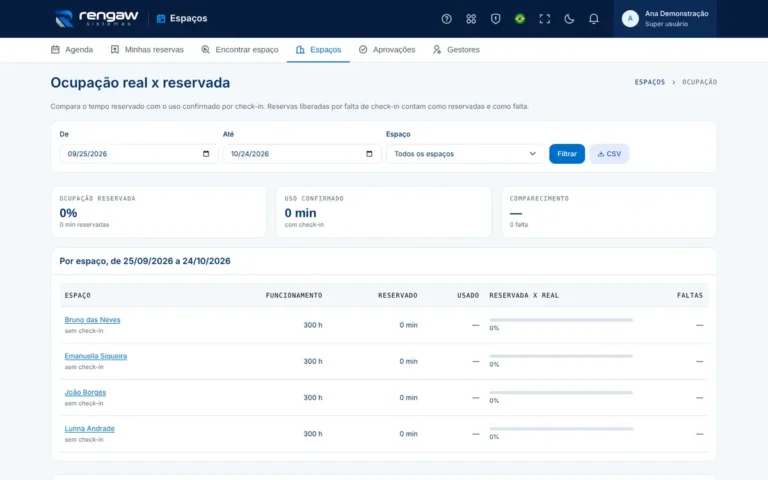Open the help question-mark icon
This screenshot has height=480, width=768.
tap(446, 19)
